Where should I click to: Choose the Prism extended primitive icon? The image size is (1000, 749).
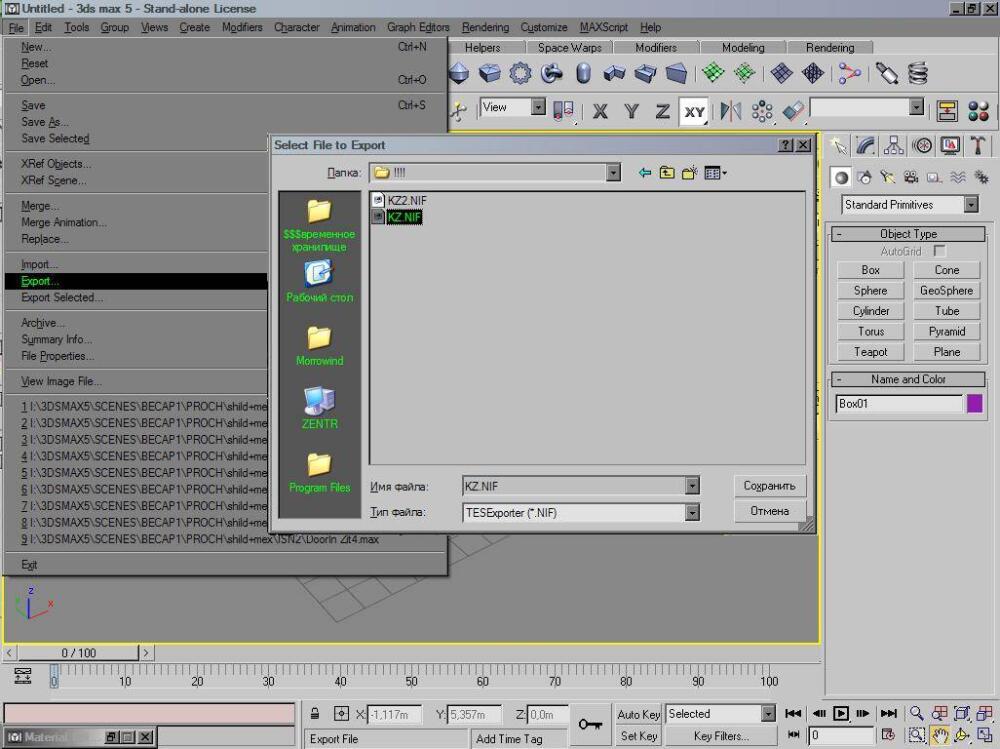pyautogui.click(x=676, y=73)
